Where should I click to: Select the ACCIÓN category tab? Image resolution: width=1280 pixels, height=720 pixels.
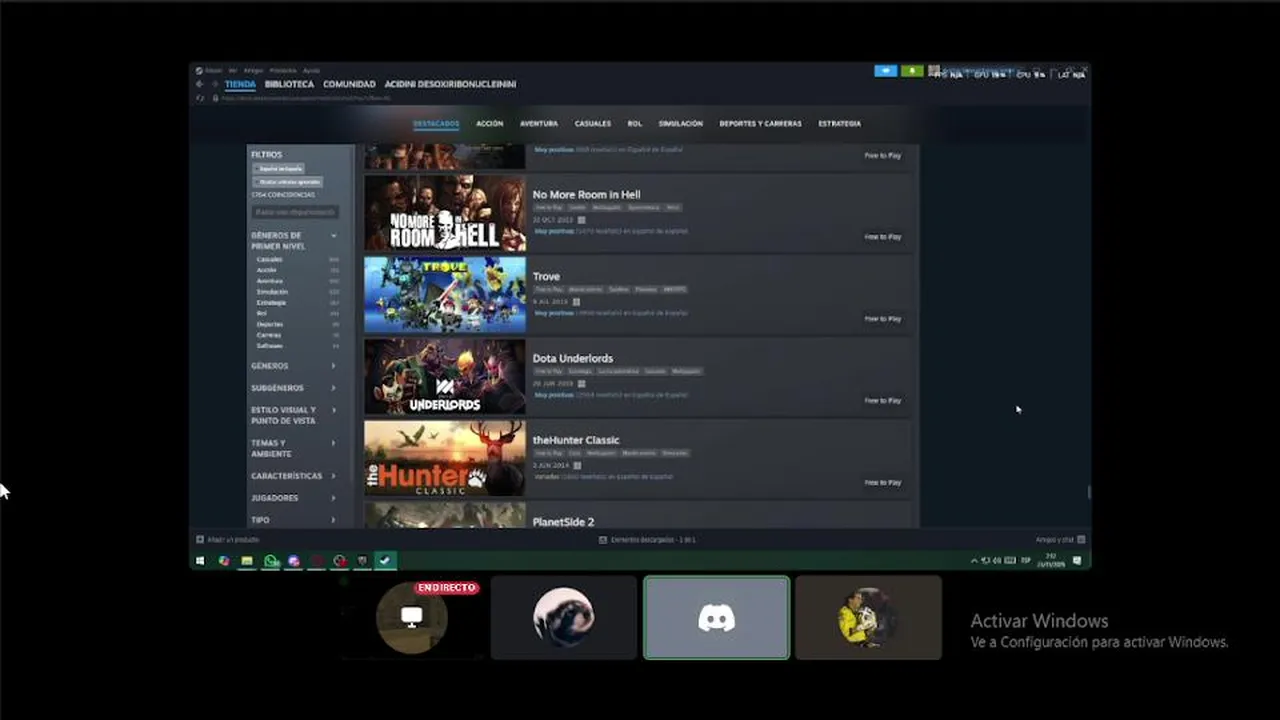[x=490, y=124]
